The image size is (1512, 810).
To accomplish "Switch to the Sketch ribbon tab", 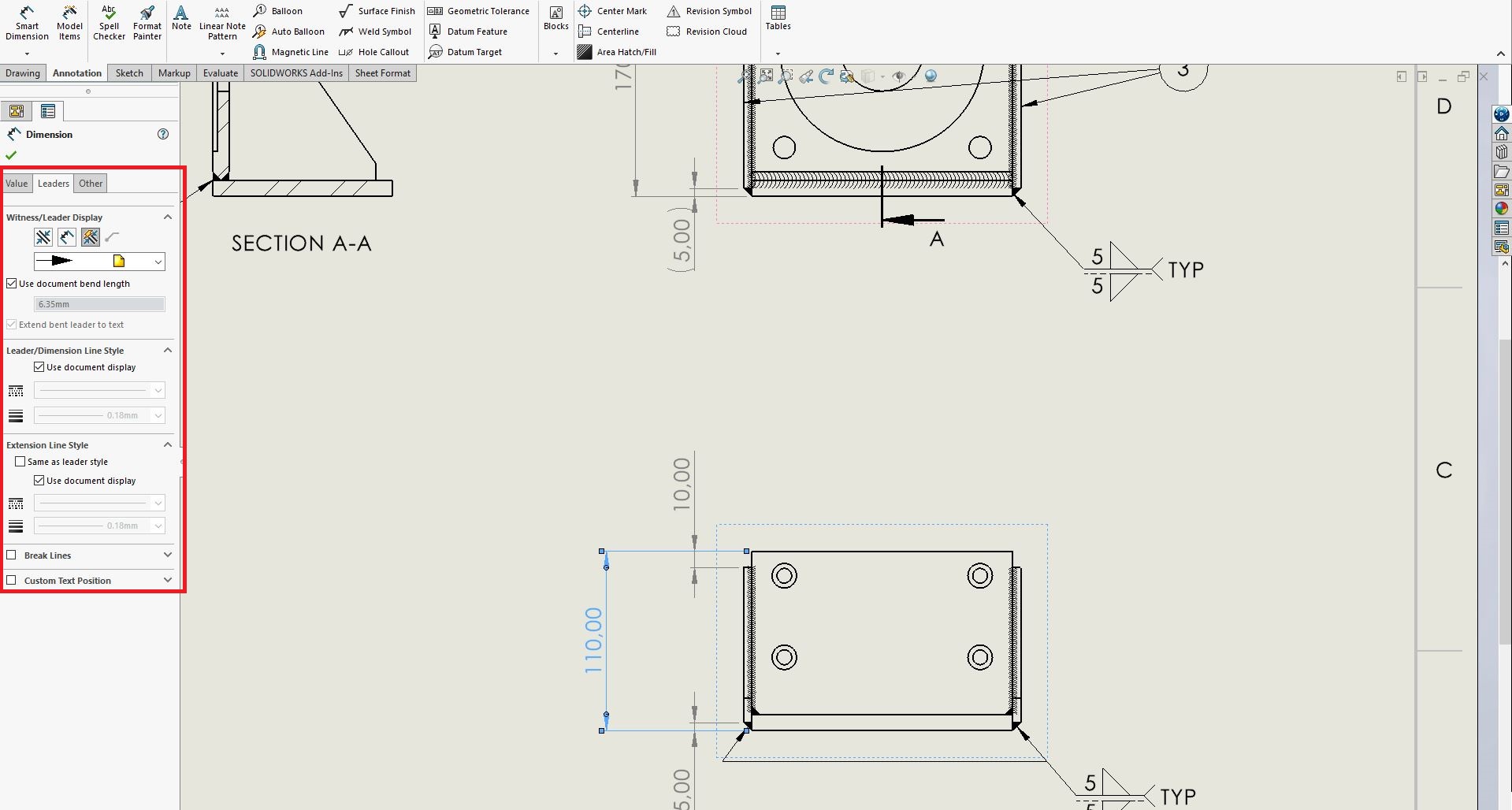I will tap(129, 73).
